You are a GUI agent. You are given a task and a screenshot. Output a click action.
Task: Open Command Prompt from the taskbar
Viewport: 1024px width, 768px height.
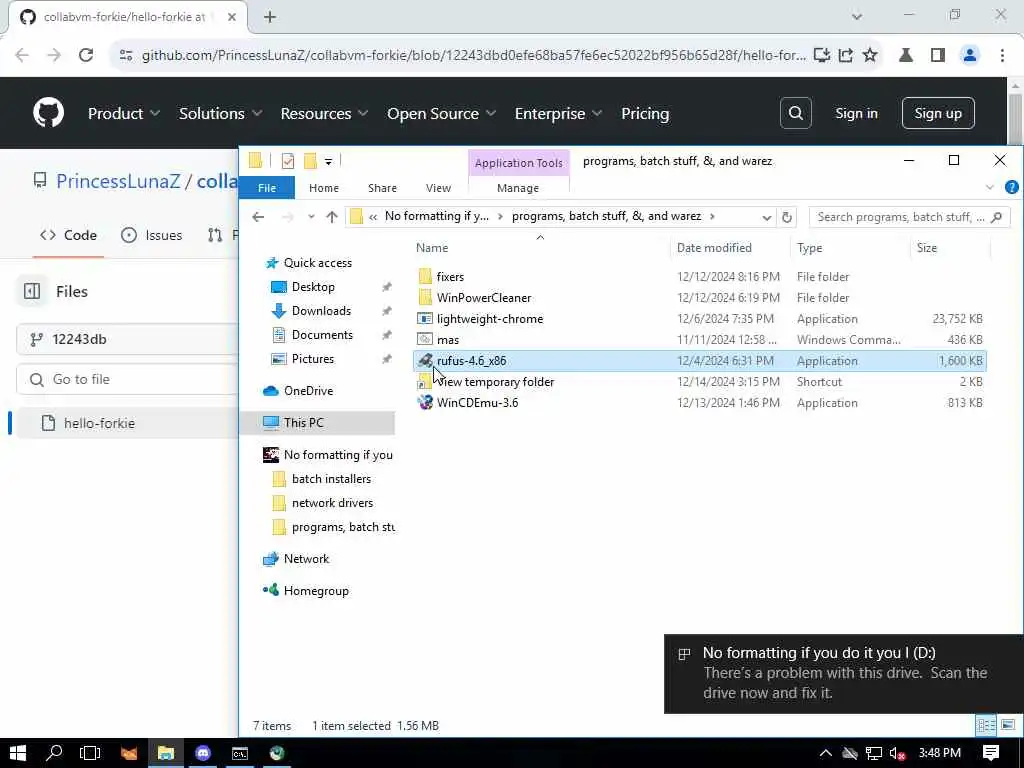(x=240, y=753)
